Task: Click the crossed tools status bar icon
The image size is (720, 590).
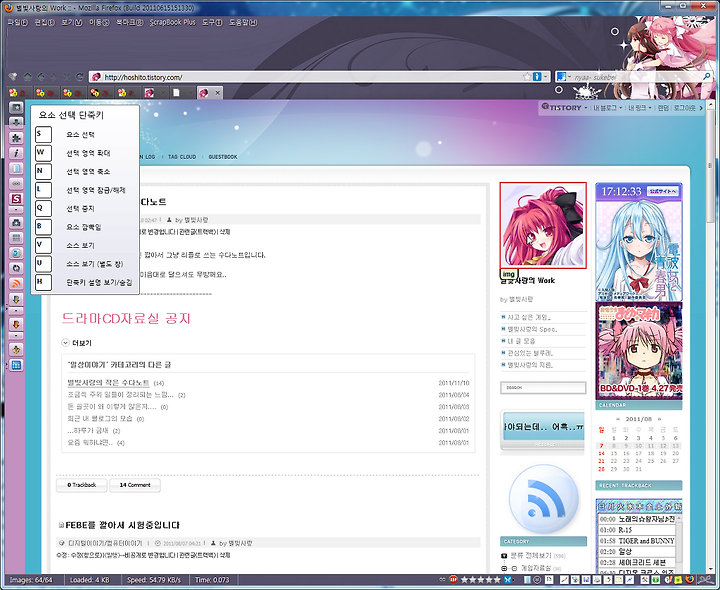Action: click(x=645, y=579)
